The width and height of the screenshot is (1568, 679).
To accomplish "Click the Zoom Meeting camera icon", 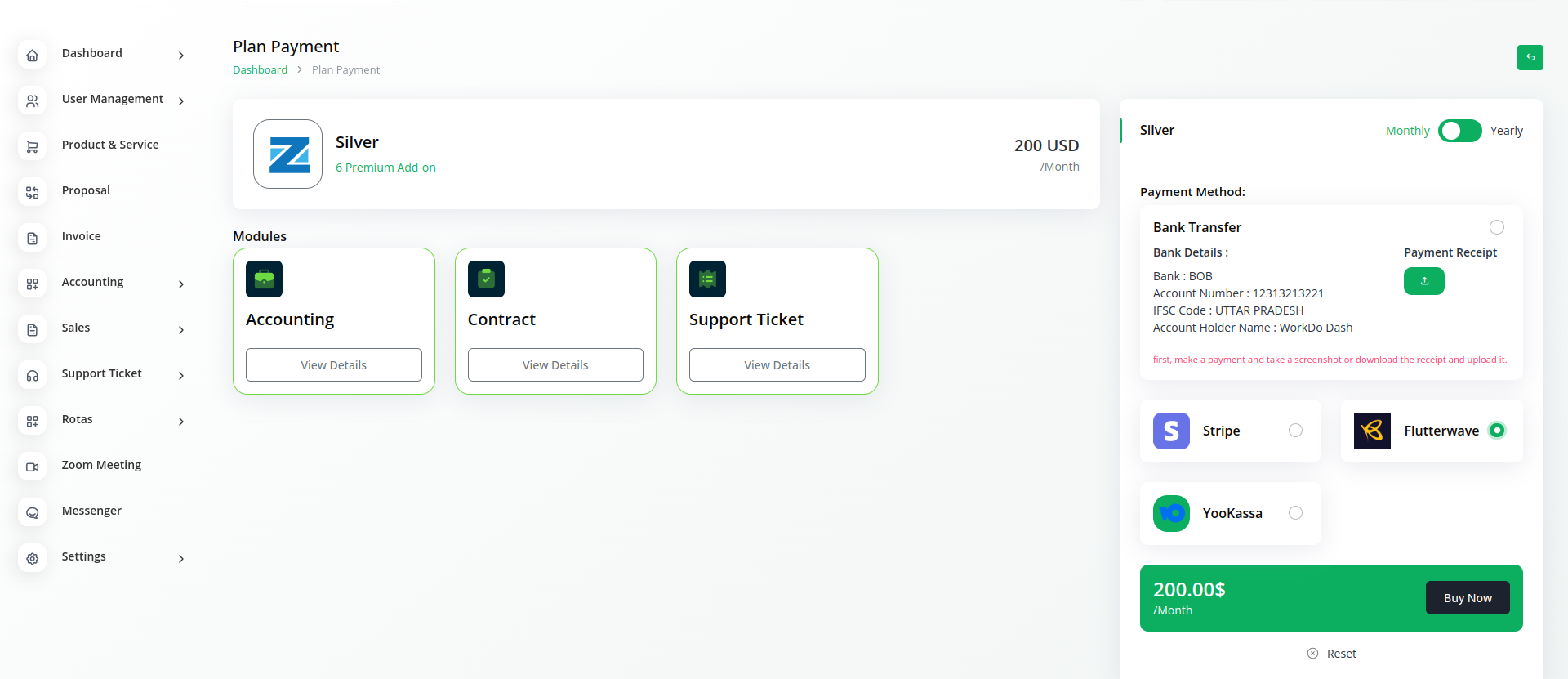I will [x=33, y=467].
